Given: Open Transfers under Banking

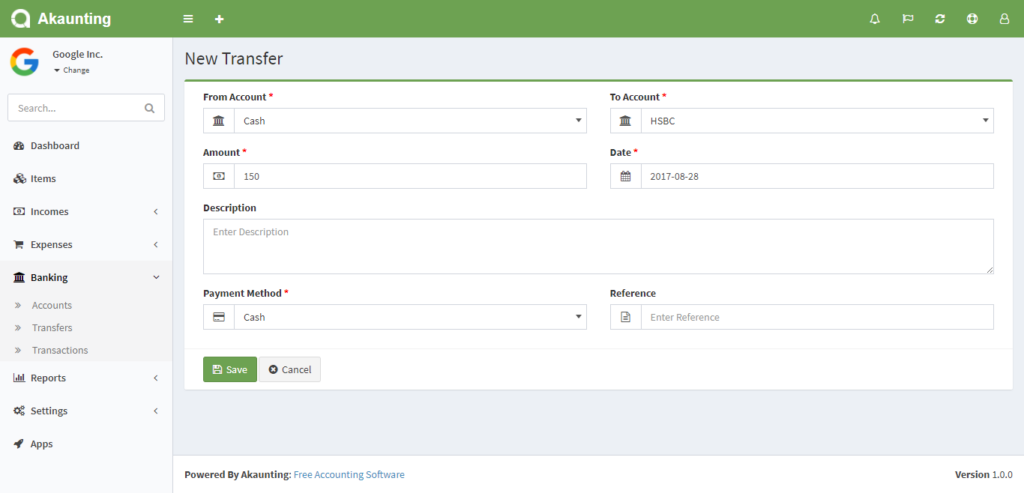Looking at the screenshot, I should point(52,328).
